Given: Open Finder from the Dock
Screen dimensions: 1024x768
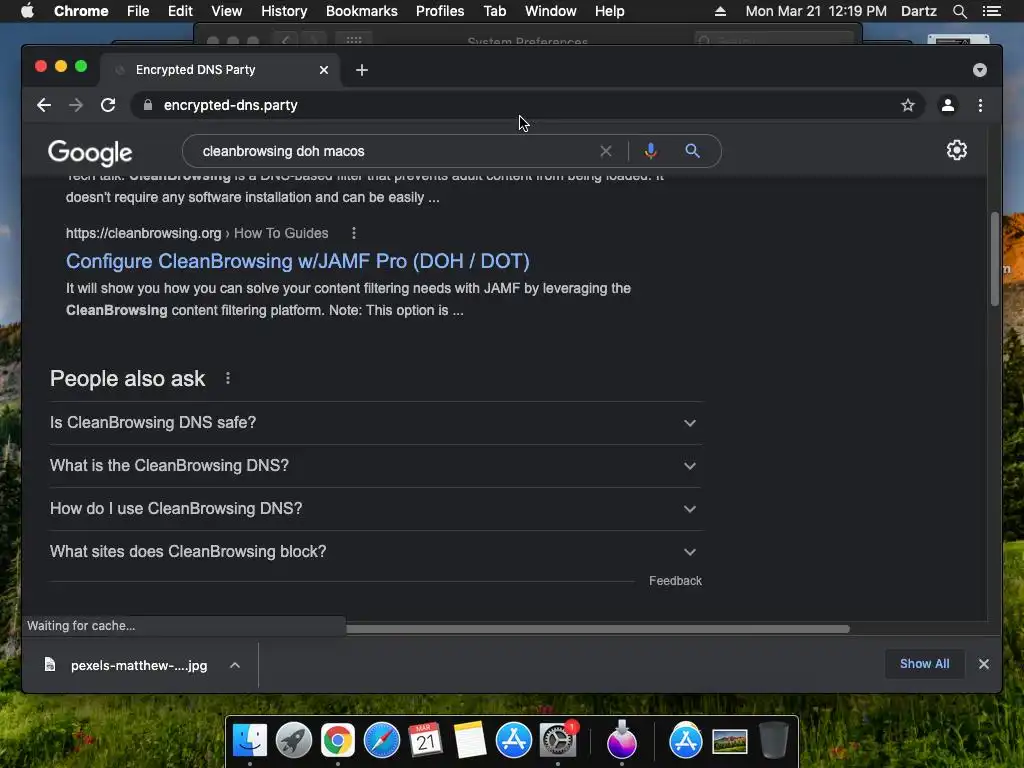Looking at the screenshot, I should (249, 741).
